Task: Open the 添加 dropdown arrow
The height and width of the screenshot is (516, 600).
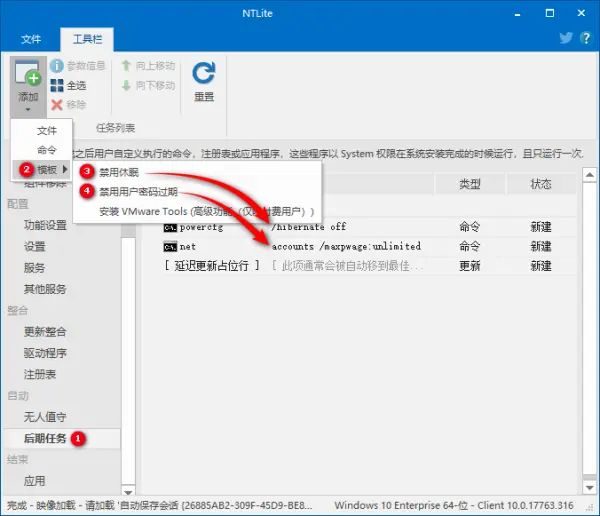Action: (28, 110)
